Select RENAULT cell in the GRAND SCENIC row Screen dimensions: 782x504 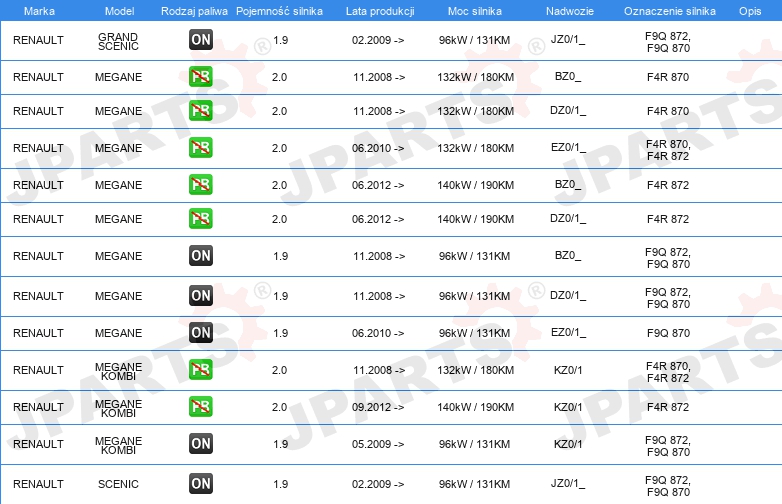[38, 40]
